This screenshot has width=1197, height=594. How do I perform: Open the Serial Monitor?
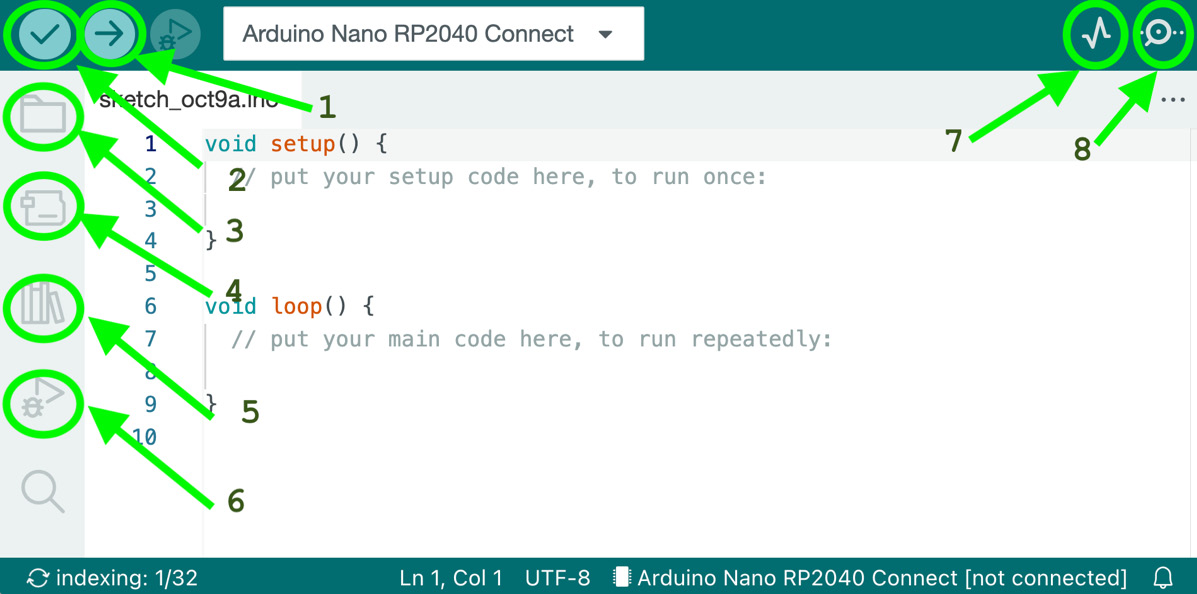(1162, 34)
